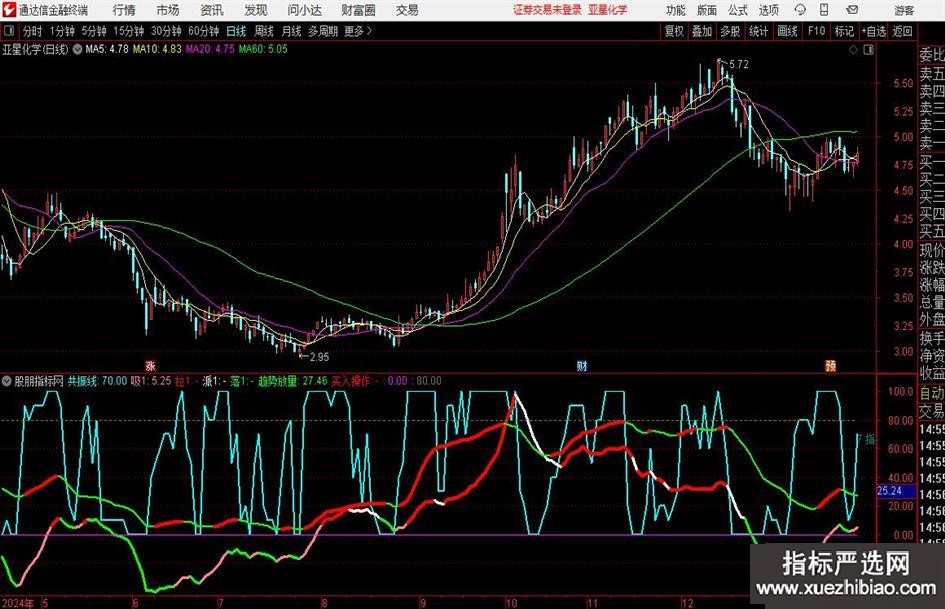Image resolution: width=945 pixels, height=609 pixels.
Task: Open F10 company info
Action: point(816,31)
